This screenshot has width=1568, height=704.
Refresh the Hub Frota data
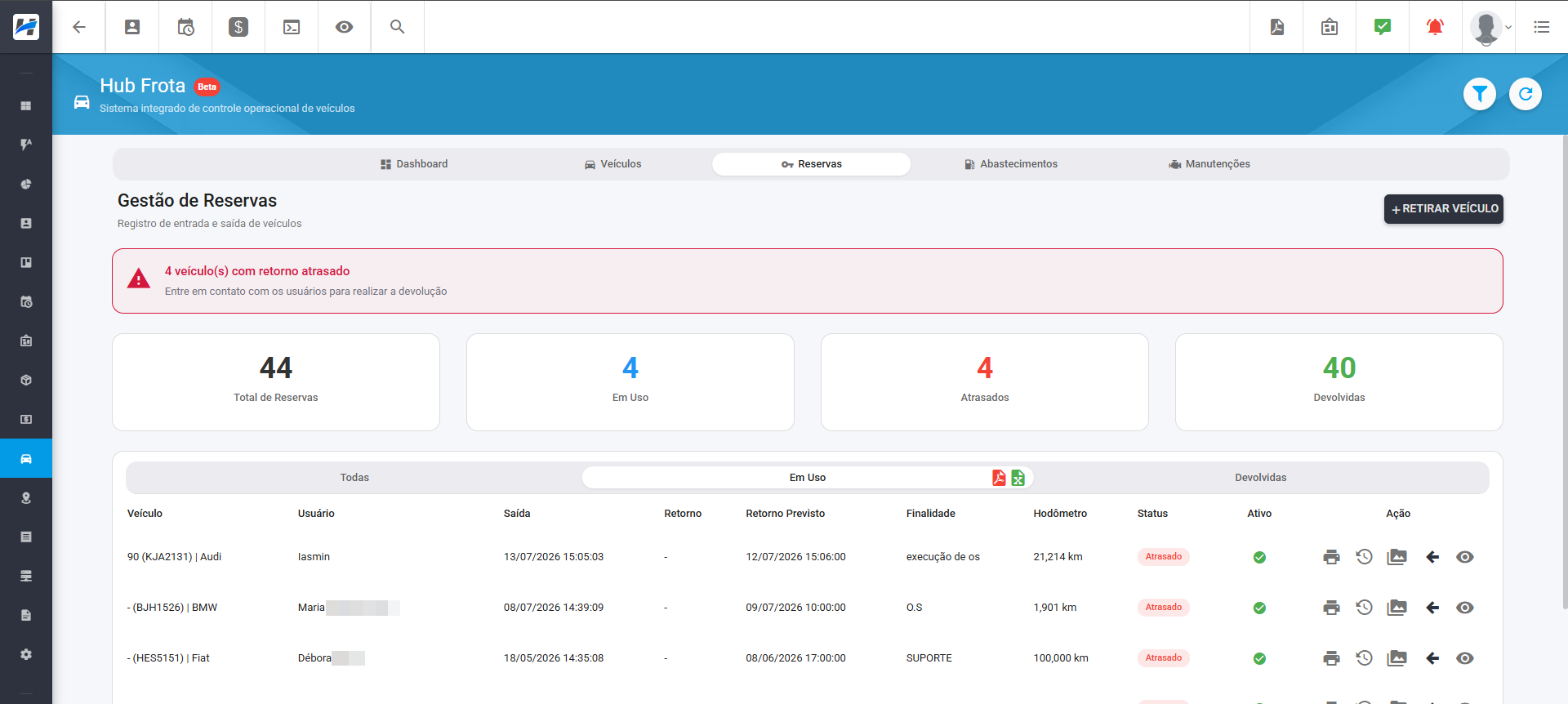coord(1525,94)
